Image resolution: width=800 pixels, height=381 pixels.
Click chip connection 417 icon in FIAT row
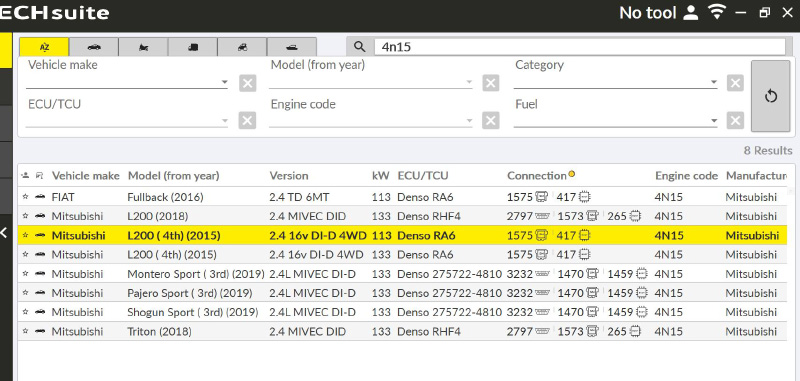(x=585, y=197)
